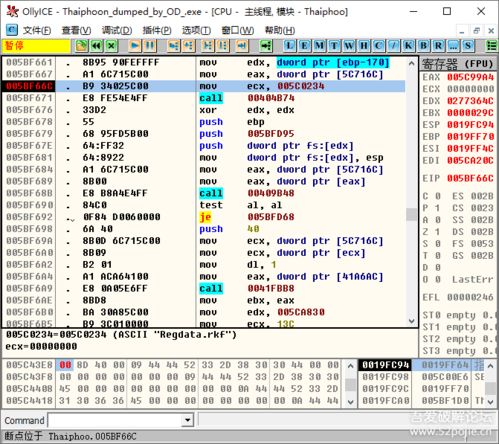The image size is (499, 444).
Task: Click the CPU window system icon in menu bar
Action: (12, 30)
